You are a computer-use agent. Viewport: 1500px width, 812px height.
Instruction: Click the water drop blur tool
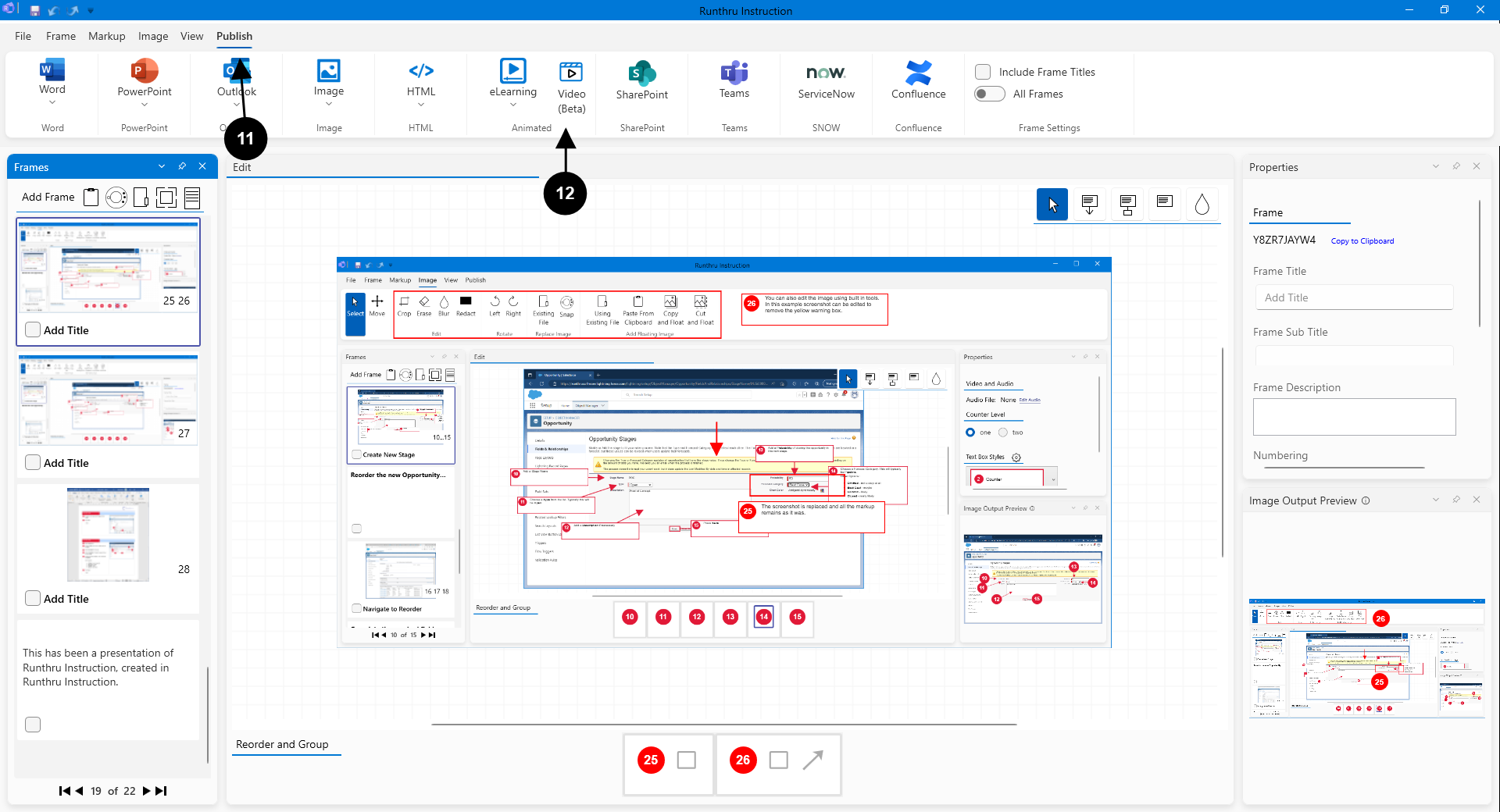[x=1202, y=205]
